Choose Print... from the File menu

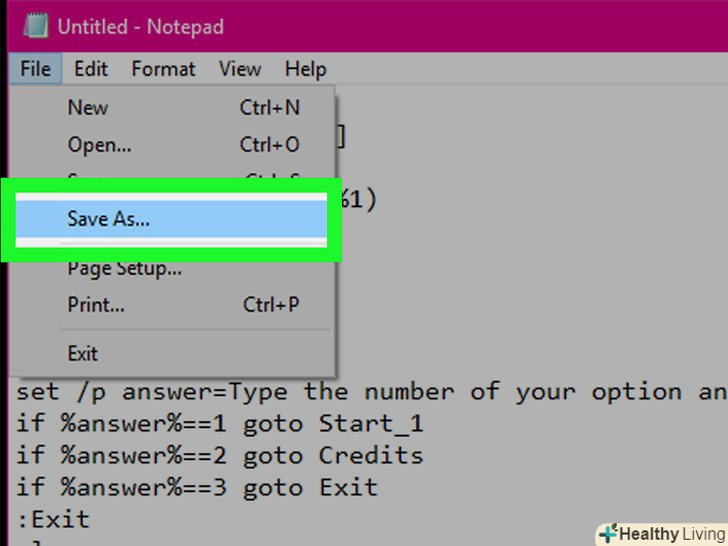(96, 304)
